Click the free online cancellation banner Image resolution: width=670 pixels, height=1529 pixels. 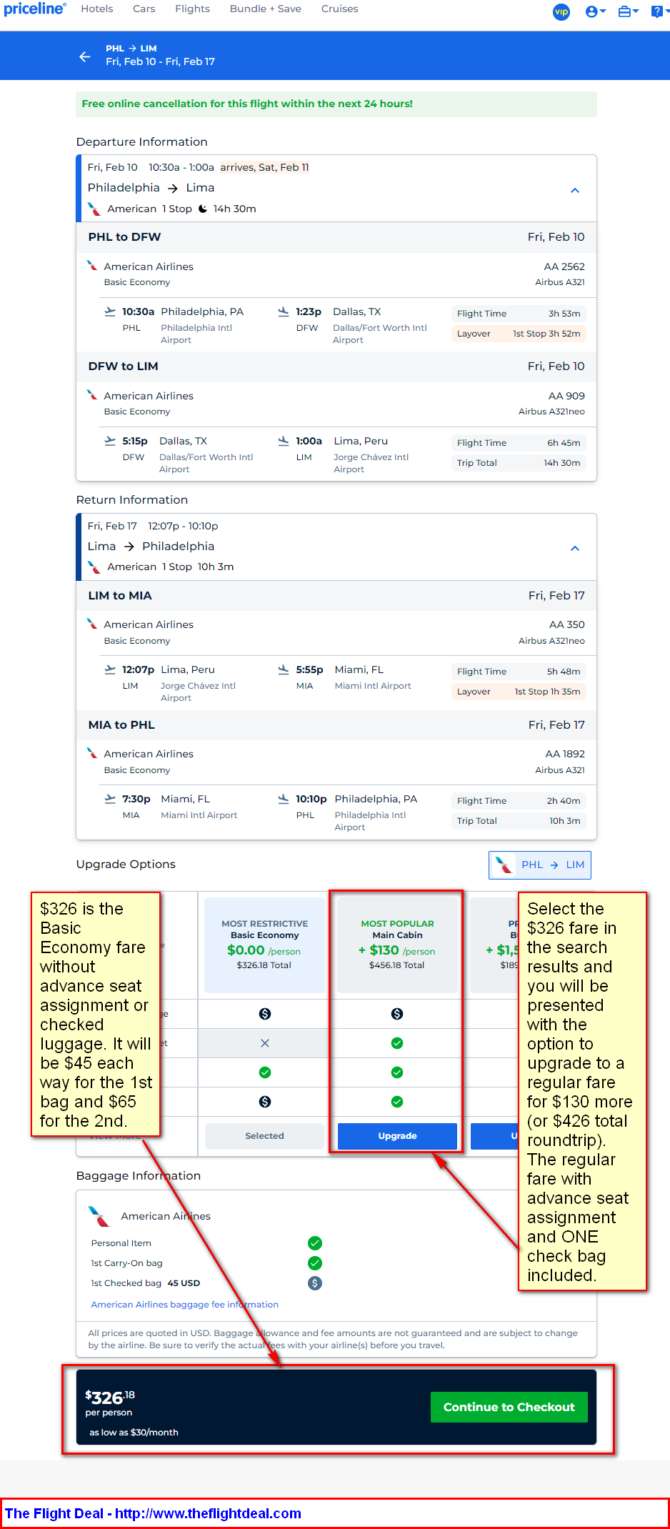coord(336,104)
